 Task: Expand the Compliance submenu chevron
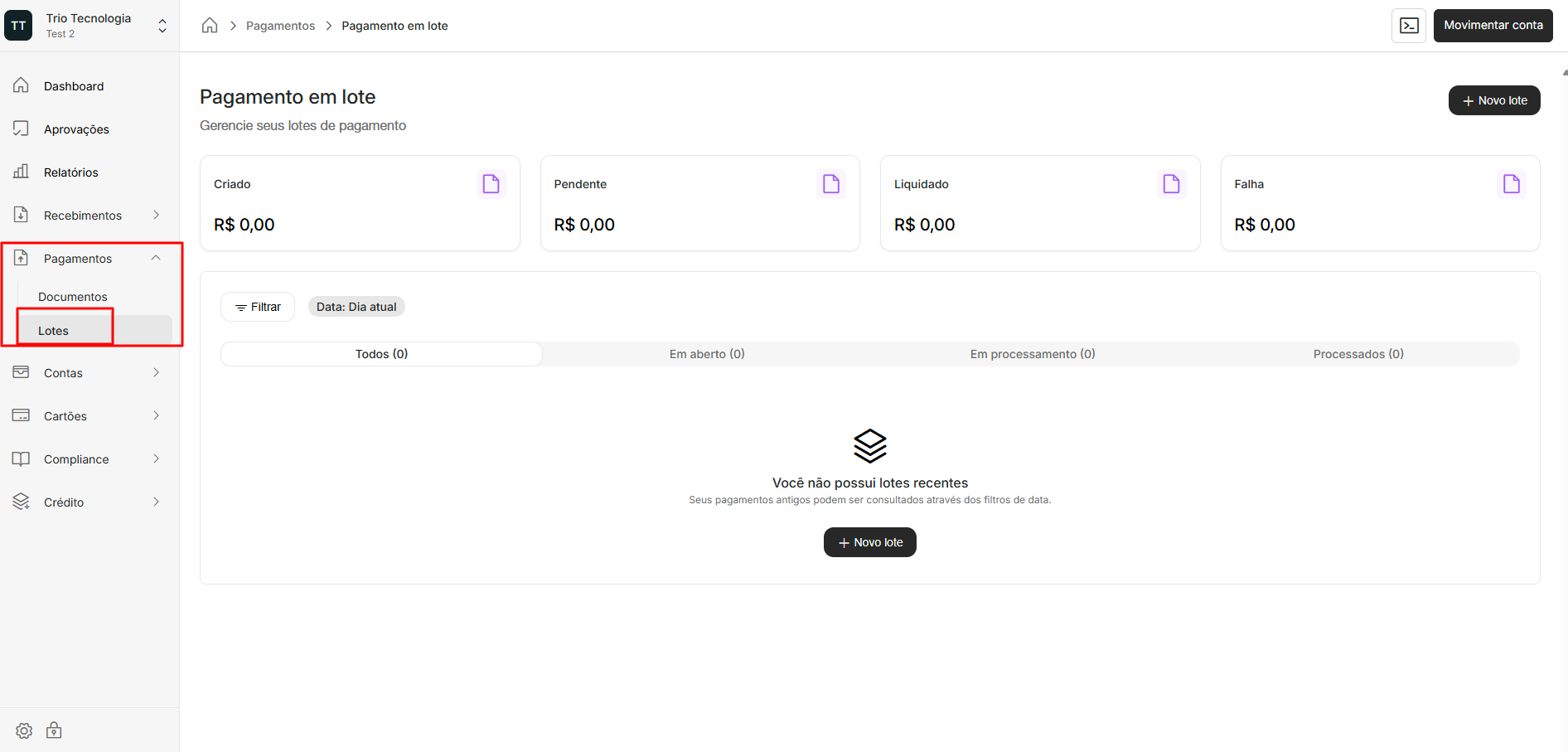pos(156,458)
